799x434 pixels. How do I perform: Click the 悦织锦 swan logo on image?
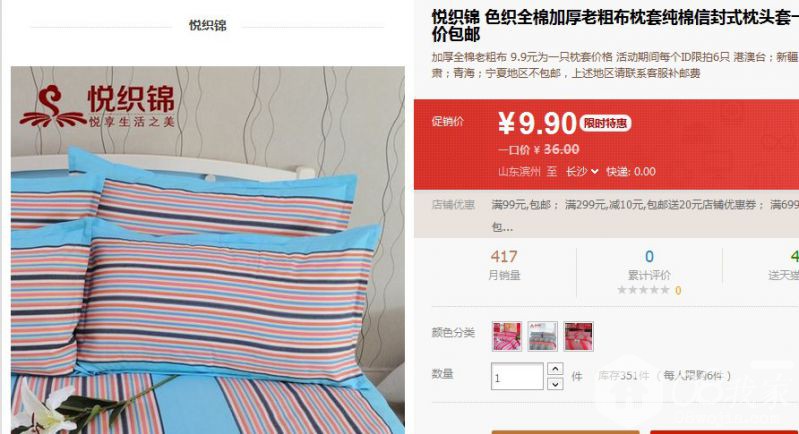pos(52,107)
